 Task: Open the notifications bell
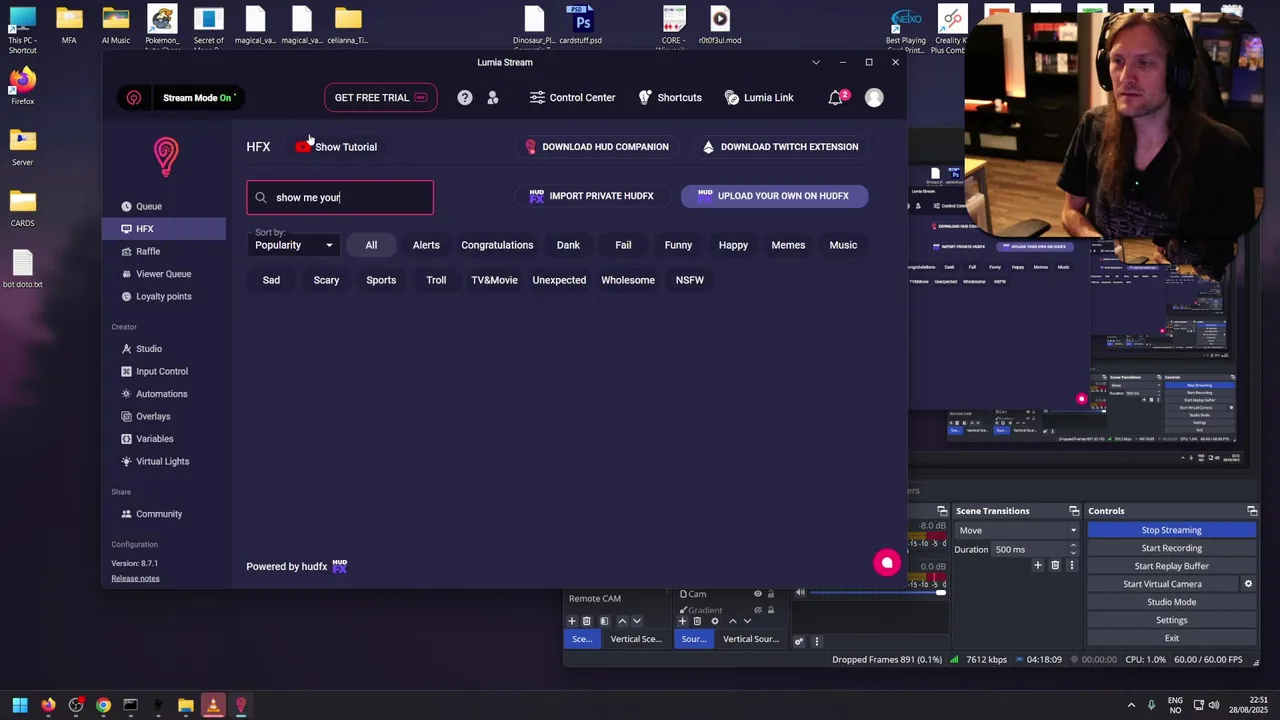click(836, 97)
